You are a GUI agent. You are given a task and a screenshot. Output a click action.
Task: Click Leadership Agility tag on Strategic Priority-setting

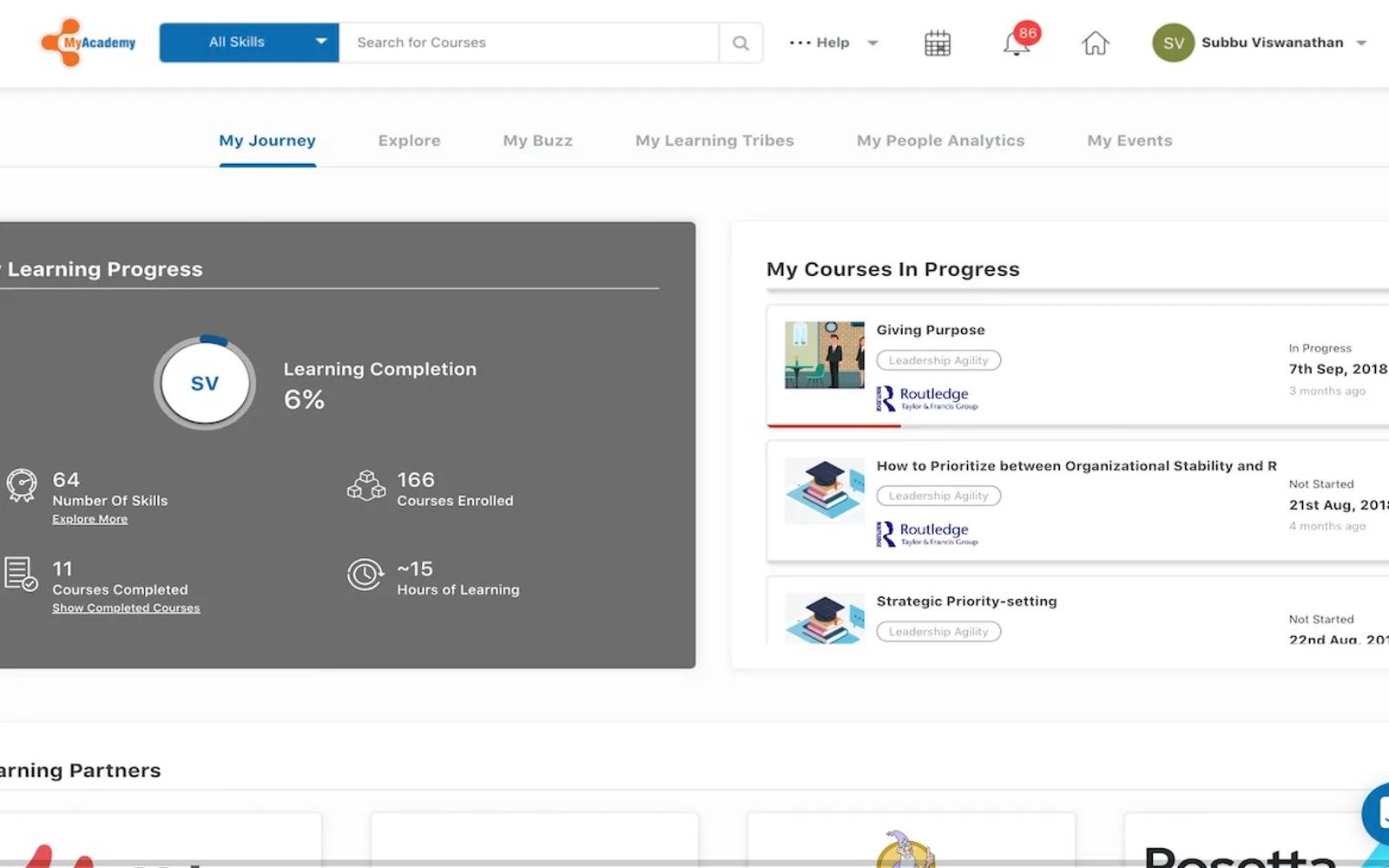938,632
